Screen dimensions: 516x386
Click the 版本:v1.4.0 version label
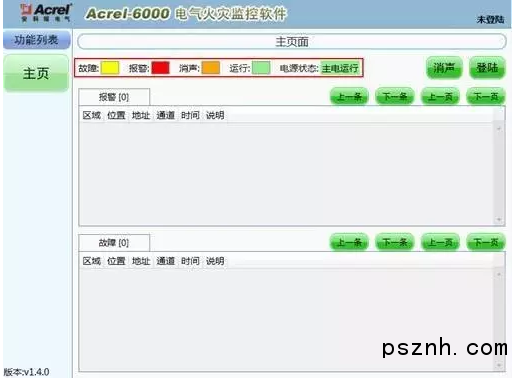(x=26, y=372)
